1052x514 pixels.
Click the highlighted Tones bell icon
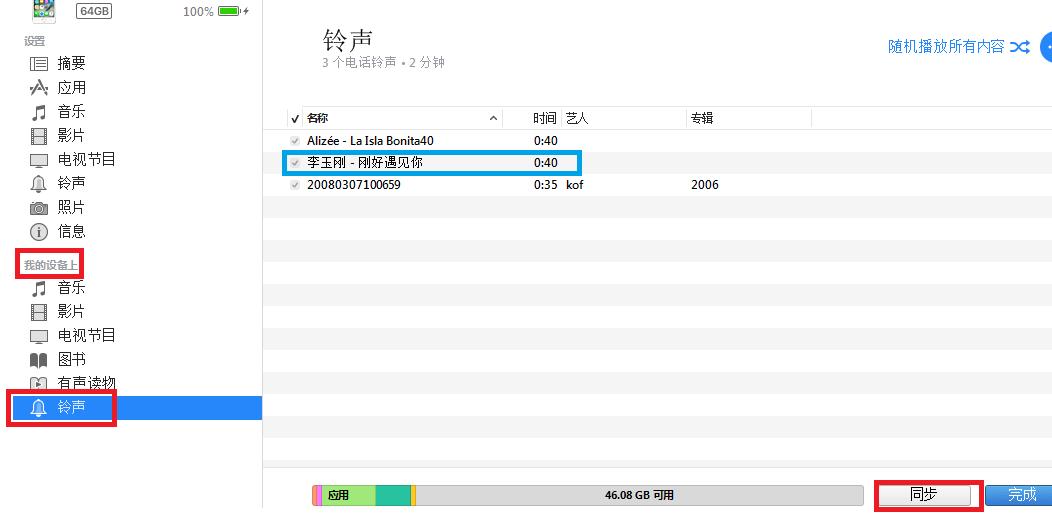click(x=39, y=407)
